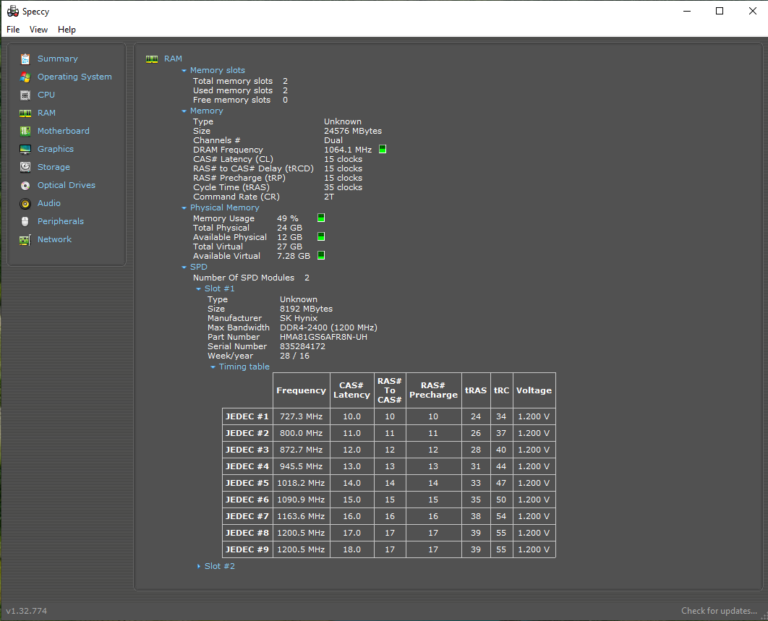Select the JEDEC #5 row header
Viewport: 768px width, 621px height.
(x=247, y=483)
